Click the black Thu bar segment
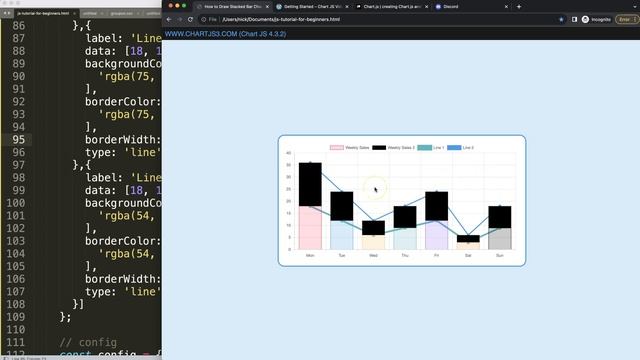The image size is (640, 360). coord(405,217)
